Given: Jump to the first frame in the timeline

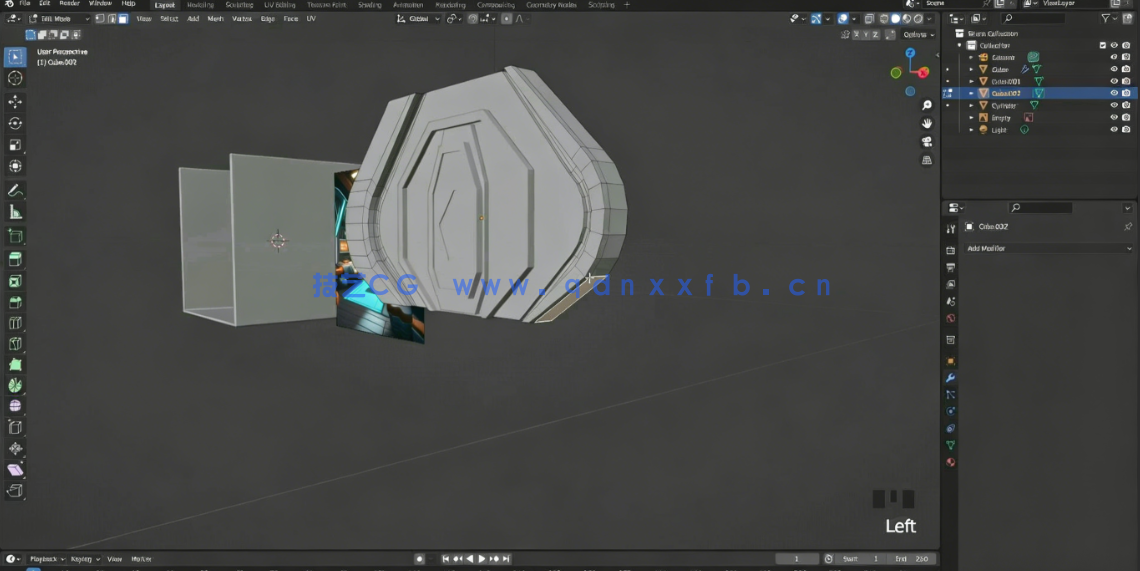Looking at the screenshot, I should click(x=446, y=559).
